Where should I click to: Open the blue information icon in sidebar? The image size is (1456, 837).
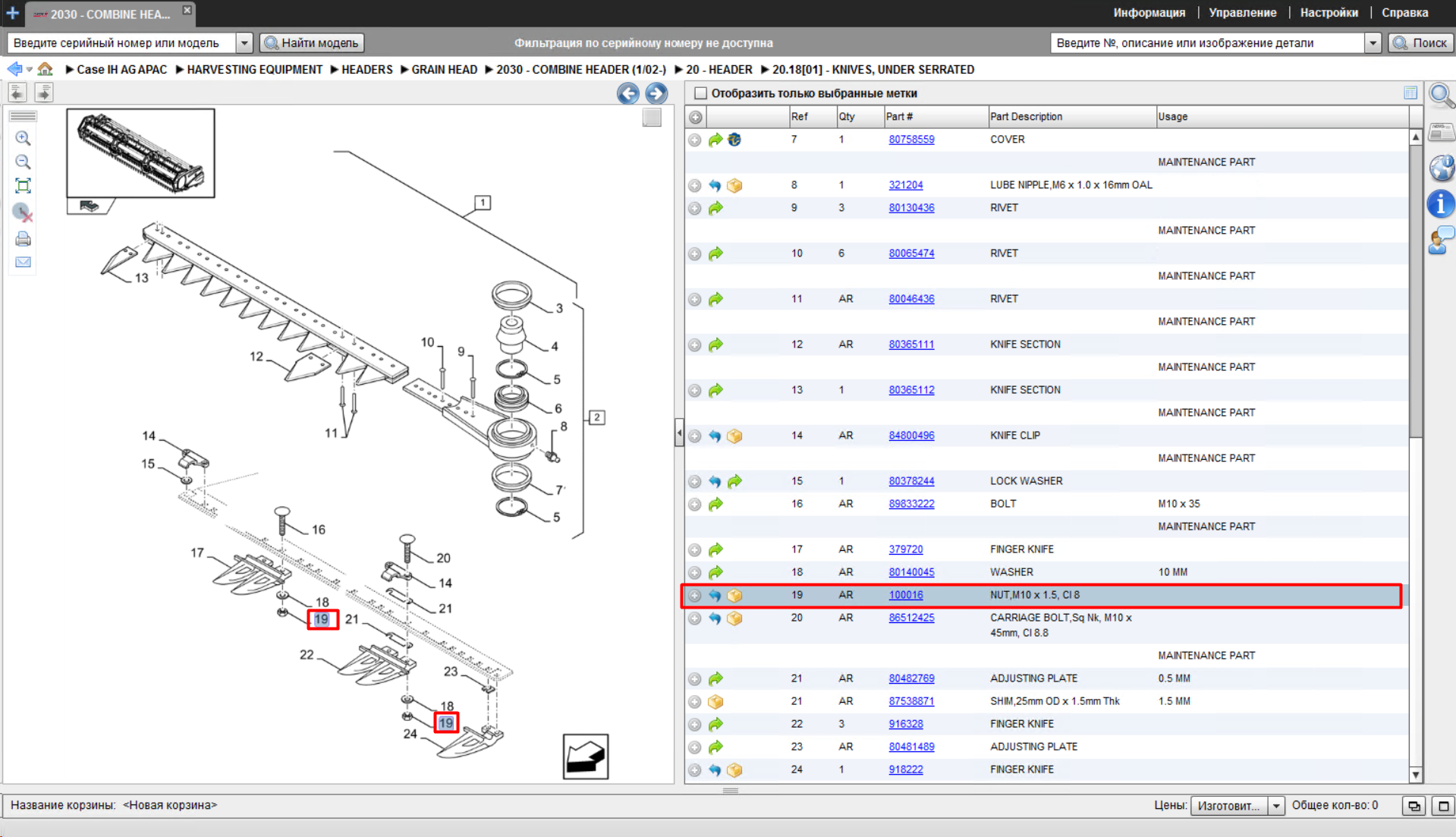[1441, 204]
